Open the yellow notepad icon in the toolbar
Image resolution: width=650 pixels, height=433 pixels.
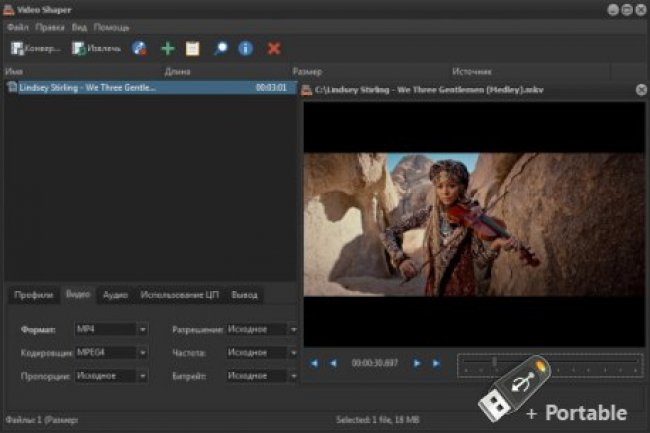point(193,48)
